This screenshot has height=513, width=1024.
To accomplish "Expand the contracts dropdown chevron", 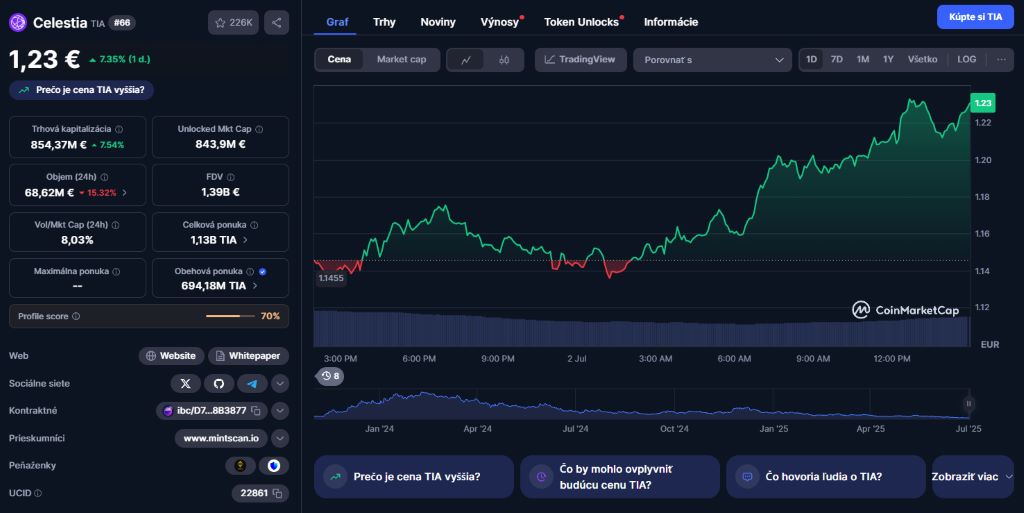I will click(280, 411).
